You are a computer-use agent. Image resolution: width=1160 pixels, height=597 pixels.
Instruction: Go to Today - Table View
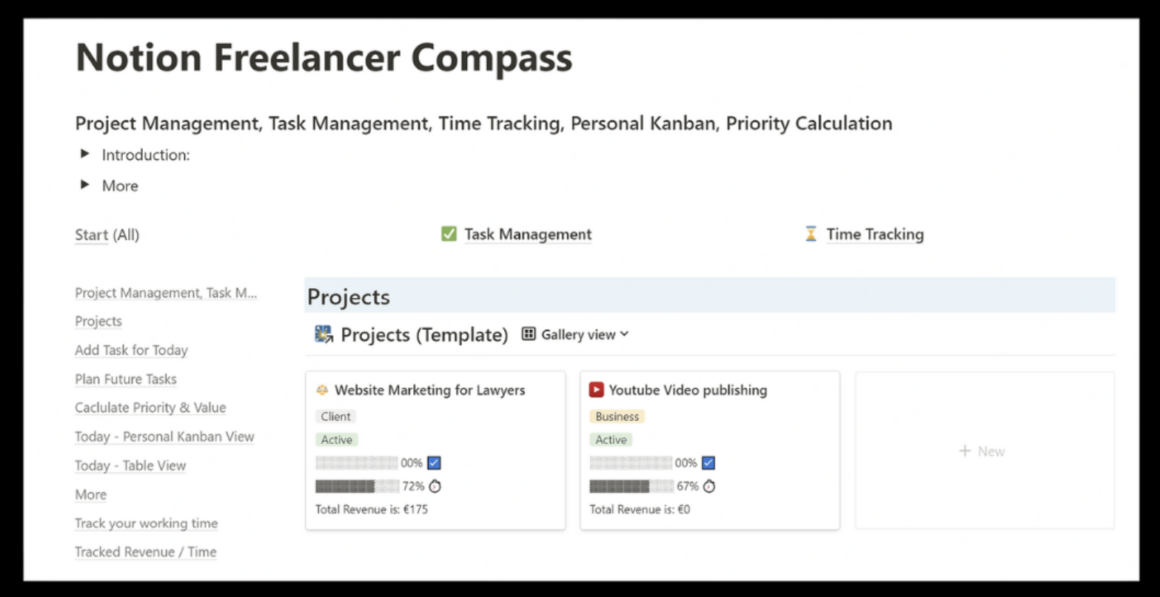130,465
